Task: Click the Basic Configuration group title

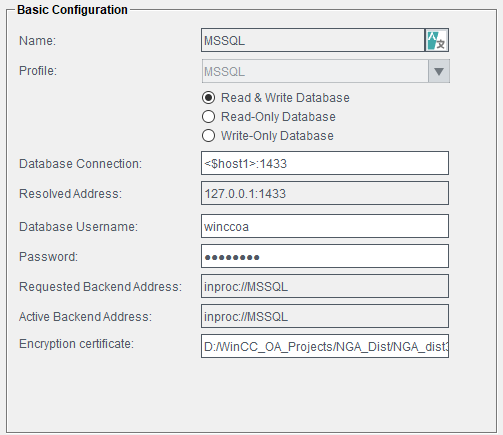Action: (72, 10)
